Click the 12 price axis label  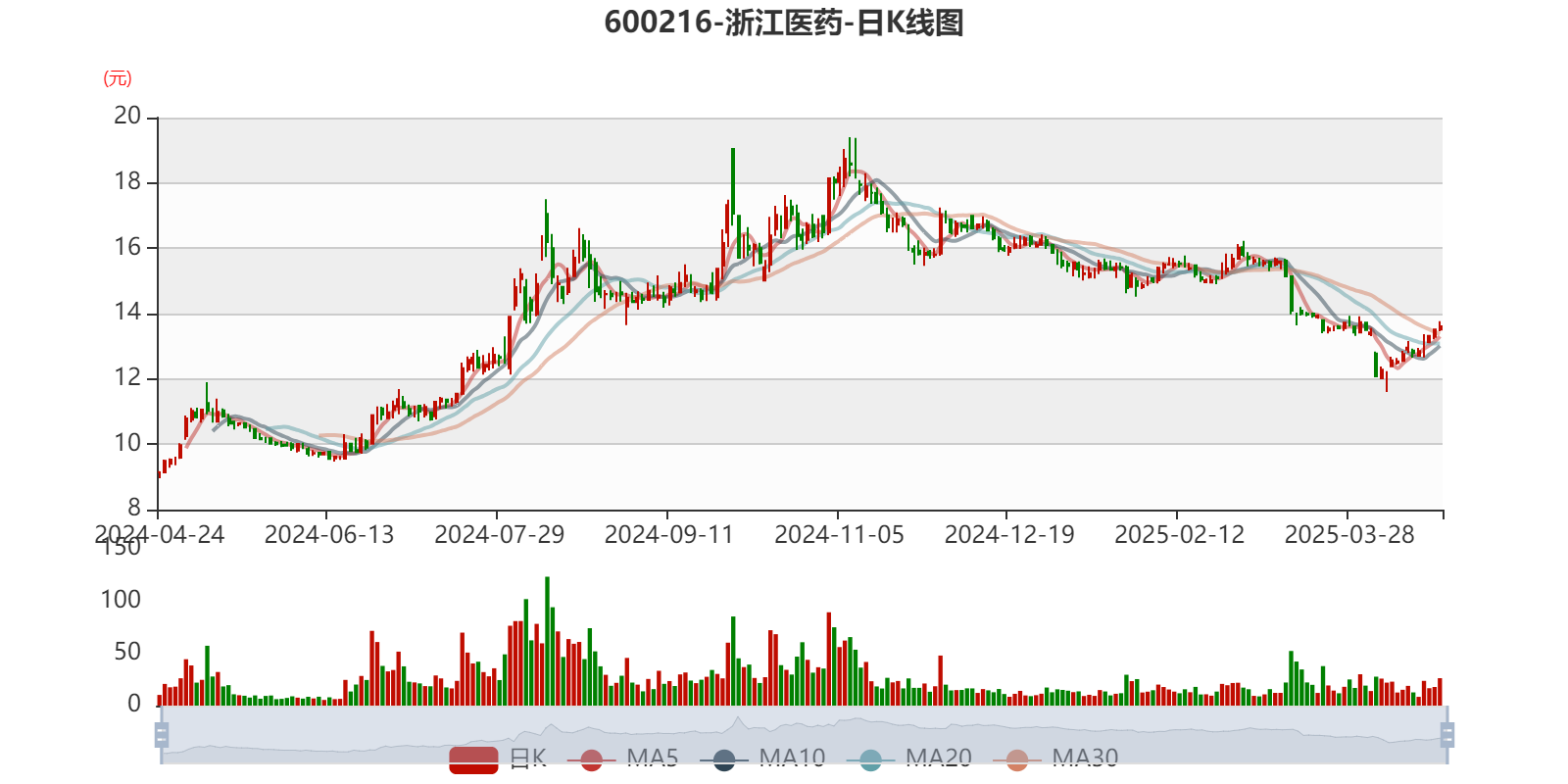click(127, 377)
